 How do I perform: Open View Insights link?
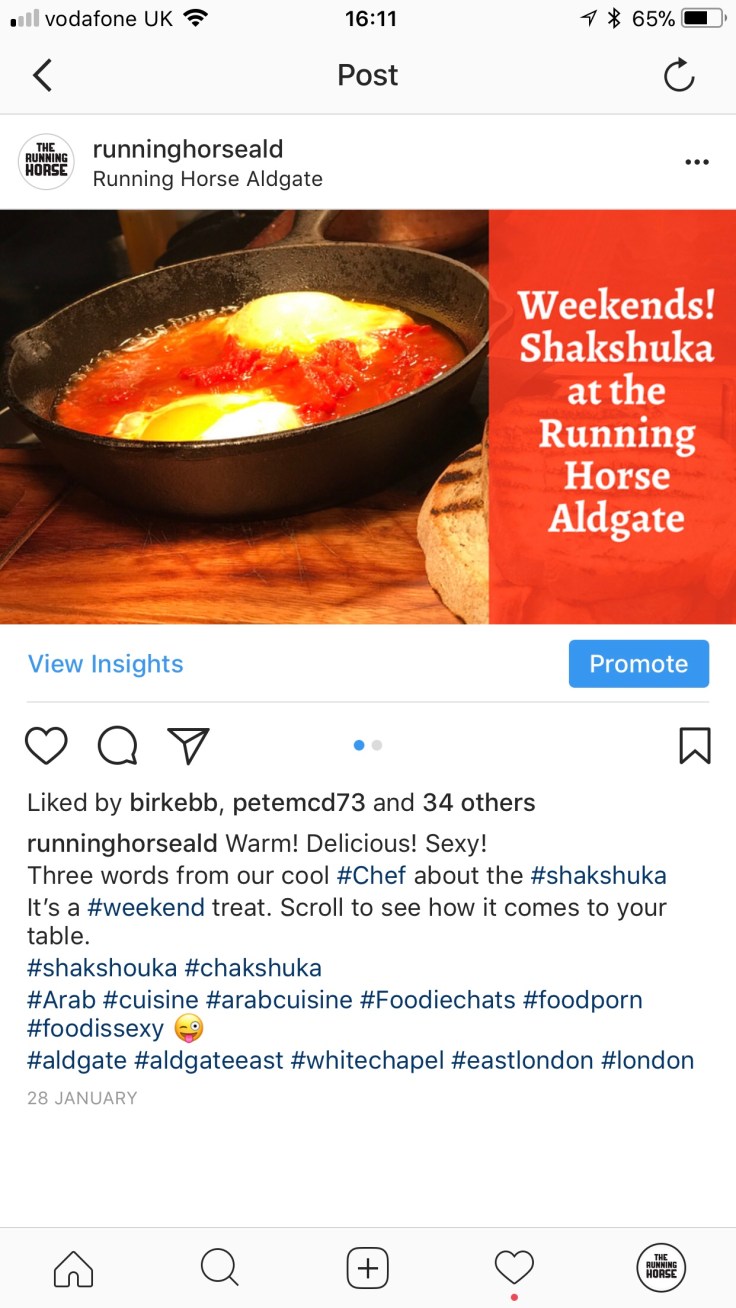106,664
